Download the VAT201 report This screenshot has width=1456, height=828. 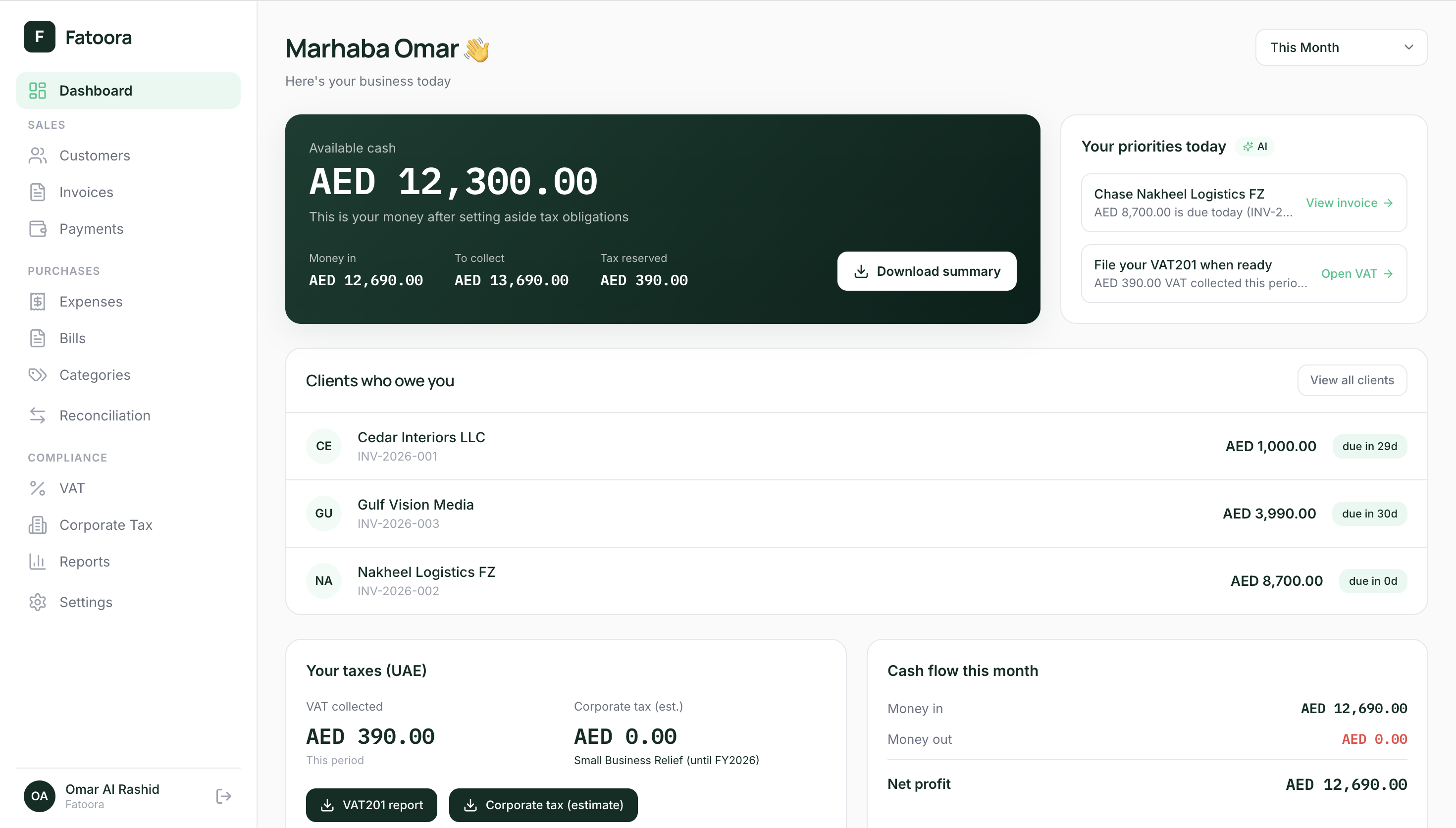coord(371,805)
